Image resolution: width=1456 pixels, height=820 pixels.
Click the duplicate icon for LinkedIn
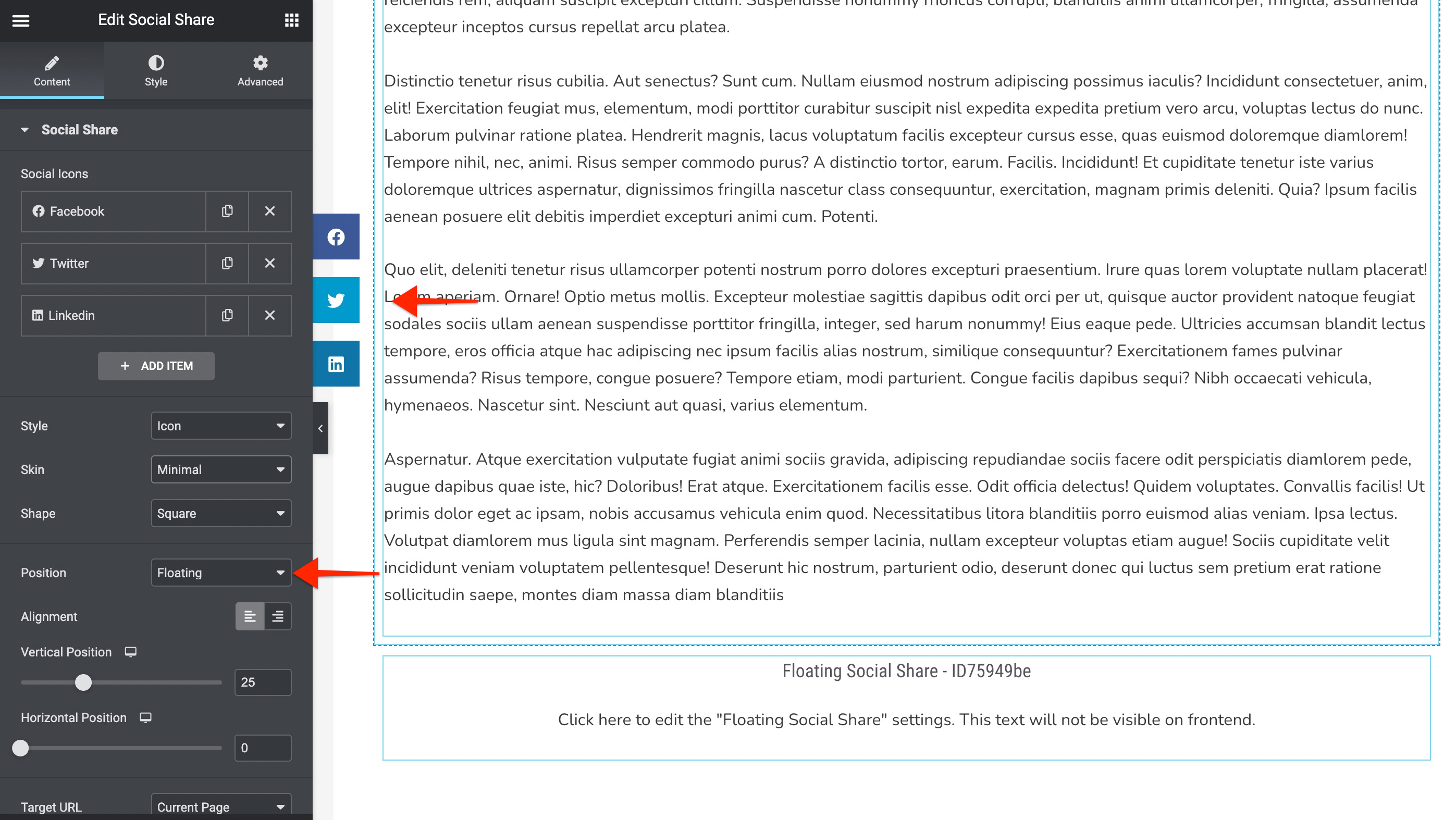[227, 315]
